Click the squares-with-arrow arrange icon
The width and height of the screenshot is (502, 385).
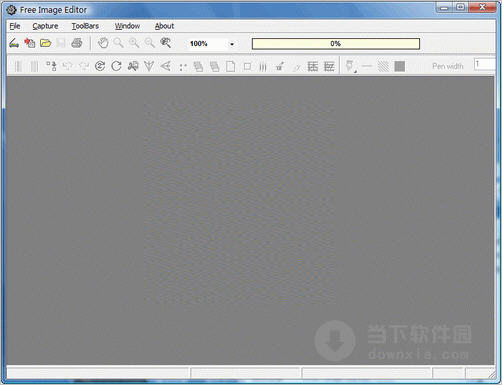(51, 66)
